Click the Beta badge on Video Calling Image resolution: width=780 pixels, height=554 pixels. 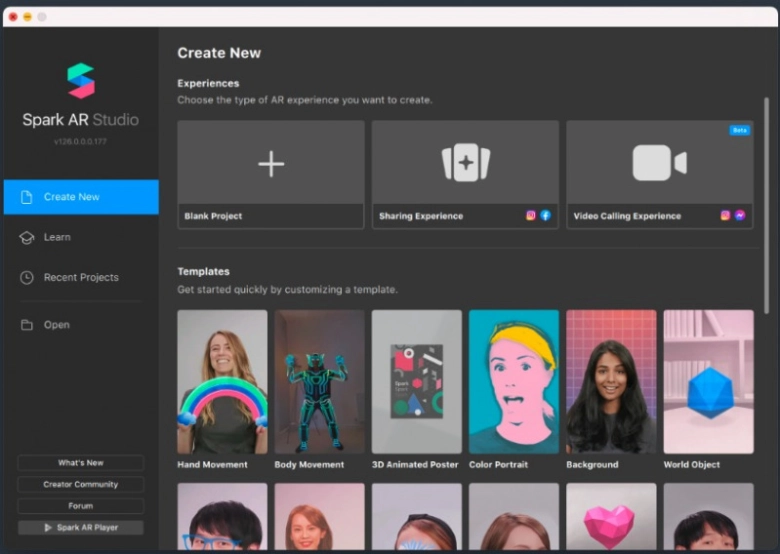pyautogui.click(x=740, y=130)
